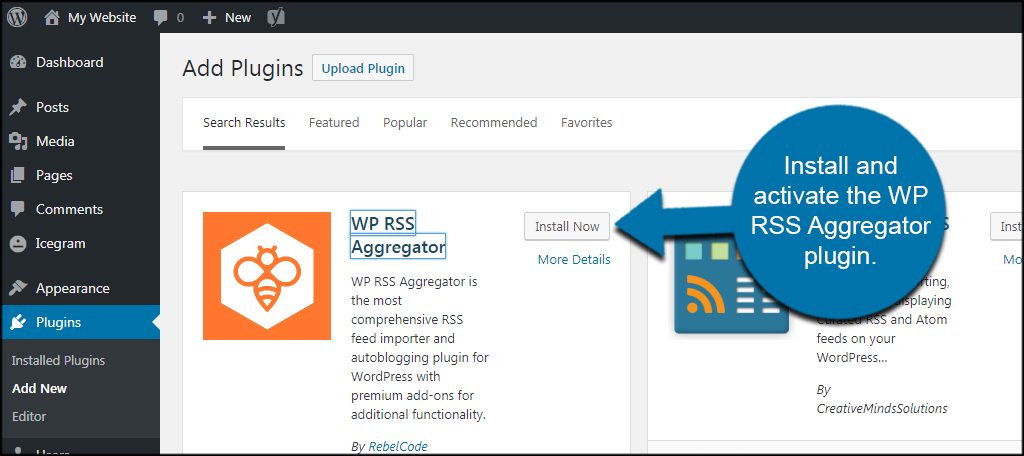This screenshot has height=456, width=1024.
Task: Switch to the Popular tab
Action: [405, 123]
